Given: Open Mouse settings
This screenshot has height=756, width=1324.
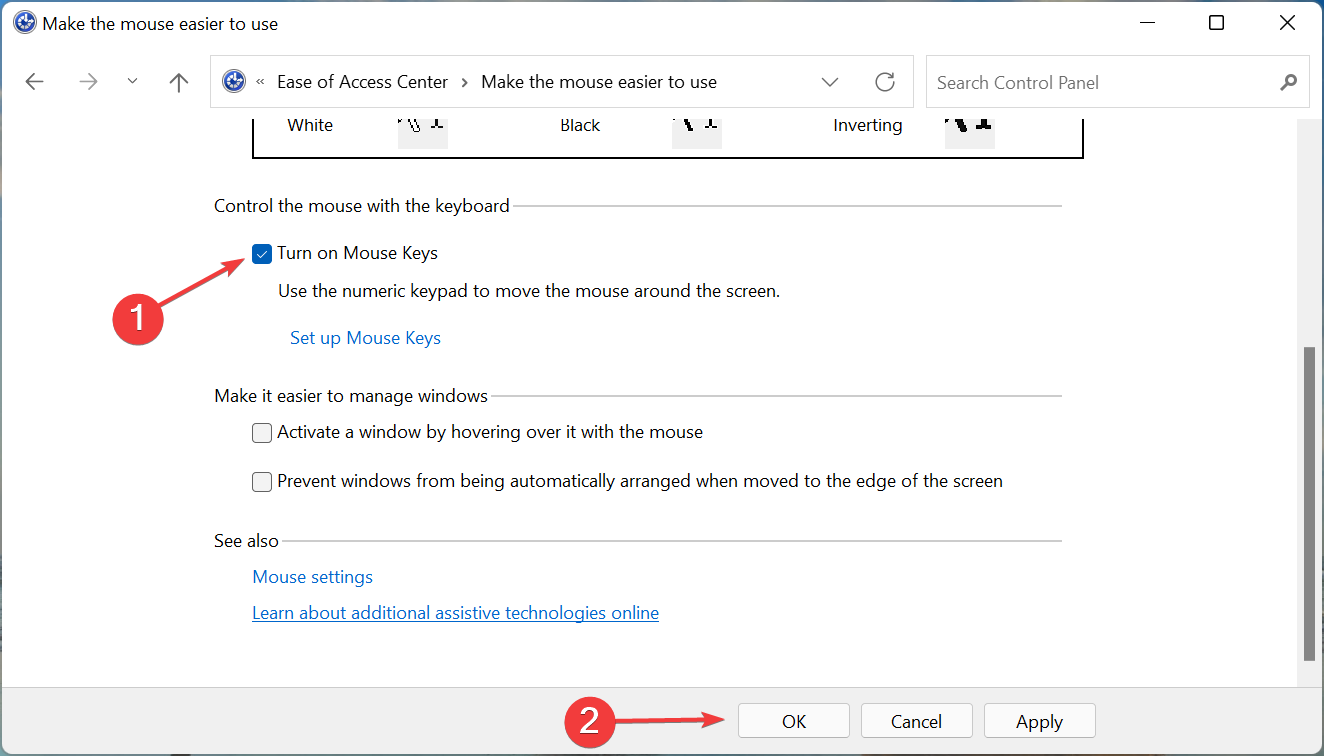Looking at the screenshot, I should point(312,576).
